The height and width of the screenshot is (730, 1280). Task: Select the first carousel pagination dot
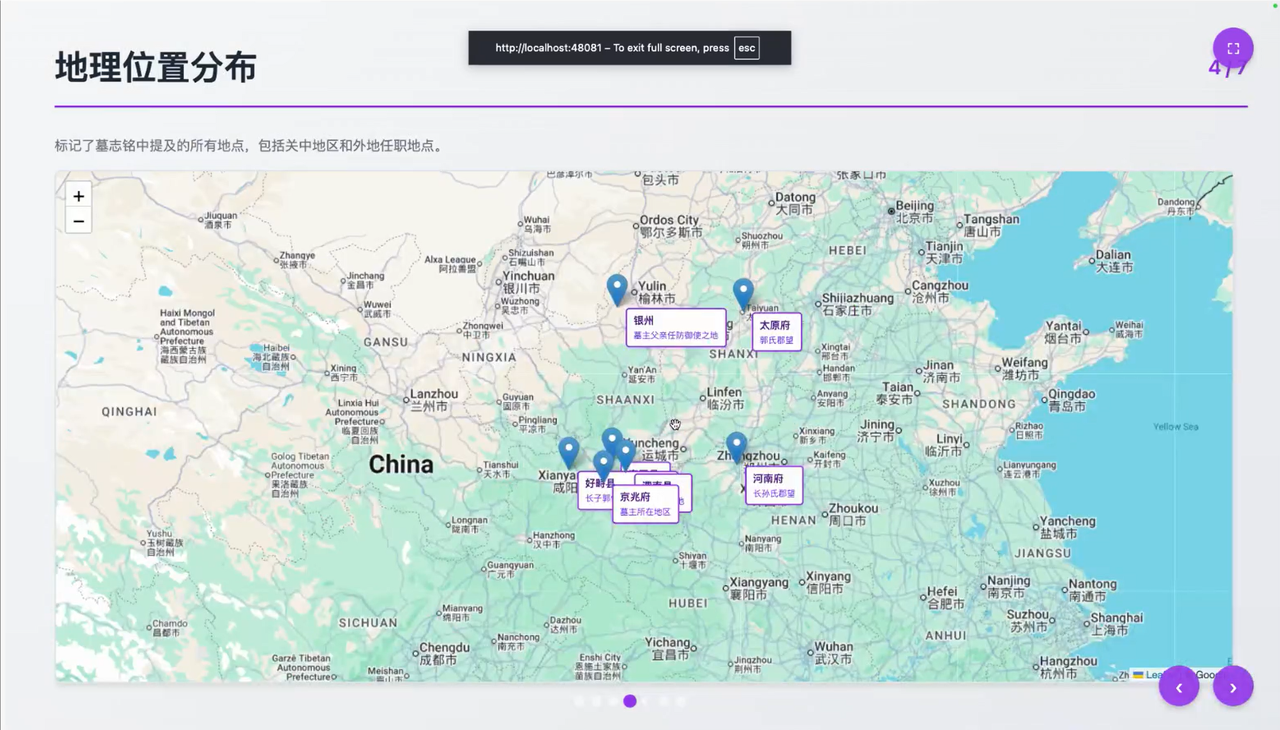click(579, 701)
